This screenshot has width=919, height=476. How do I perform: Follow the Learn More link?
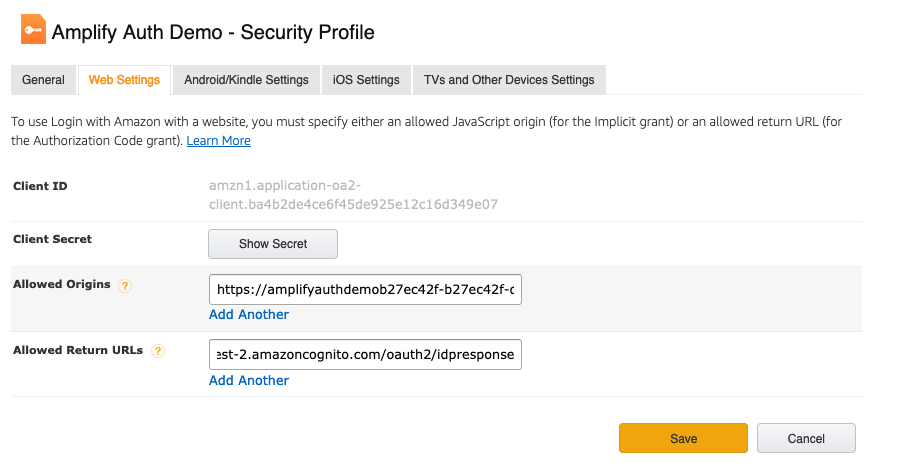tap(219, 141)
